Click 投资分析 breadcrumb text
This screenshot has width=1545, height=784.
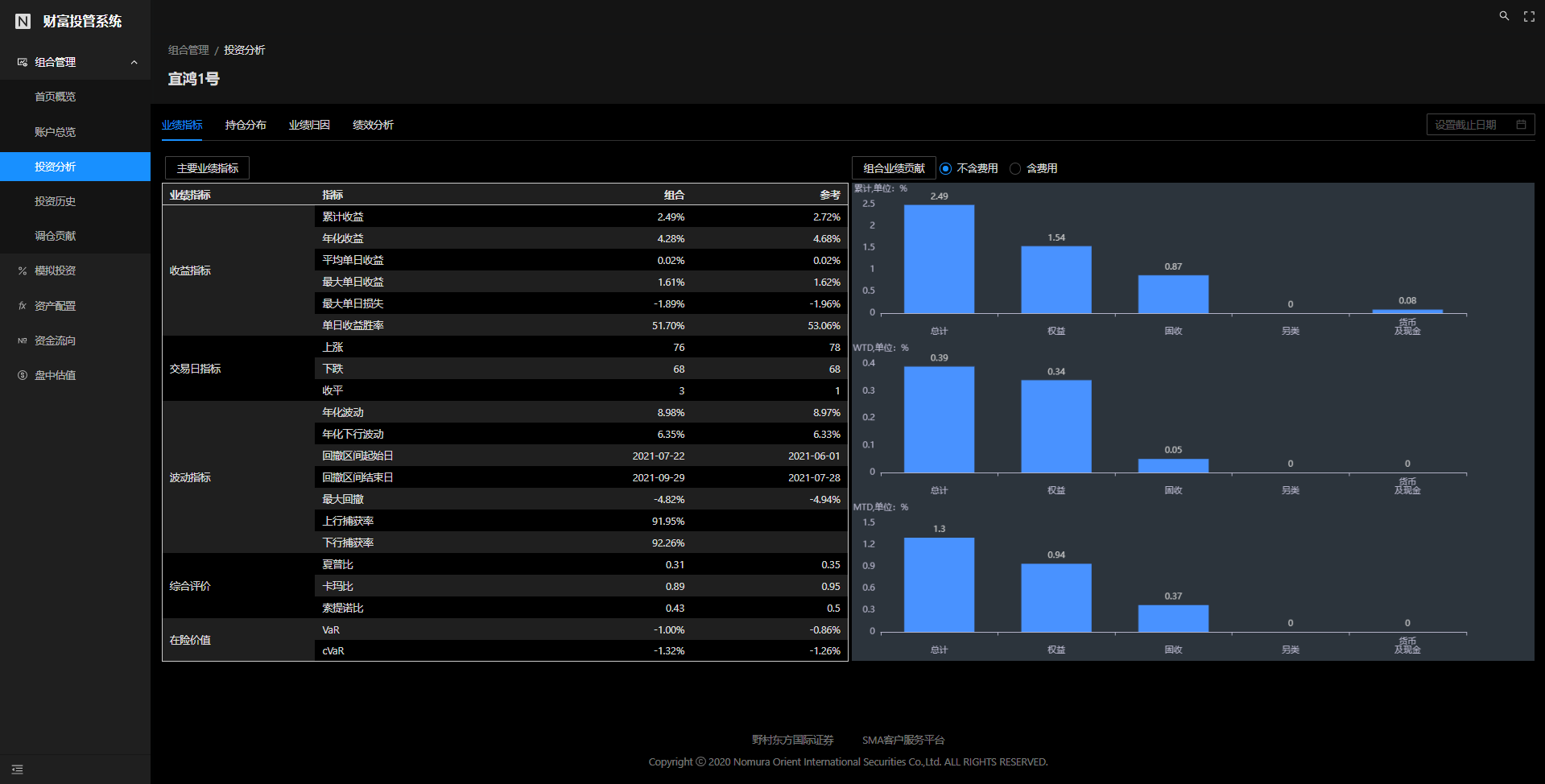click(x=244, y=50)
